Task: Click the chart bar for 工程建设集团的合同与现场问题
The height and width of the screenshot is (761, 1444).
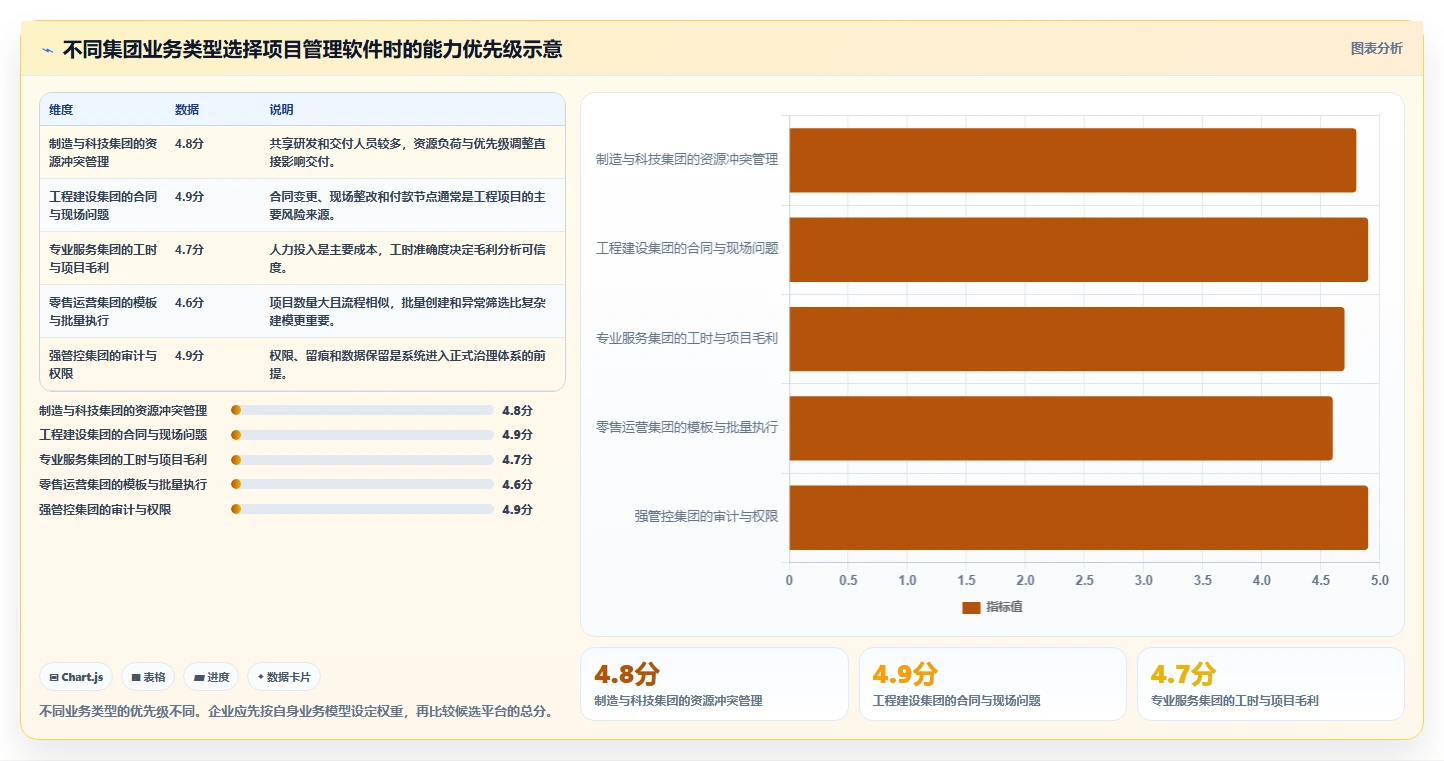Action: point(1079,249)
